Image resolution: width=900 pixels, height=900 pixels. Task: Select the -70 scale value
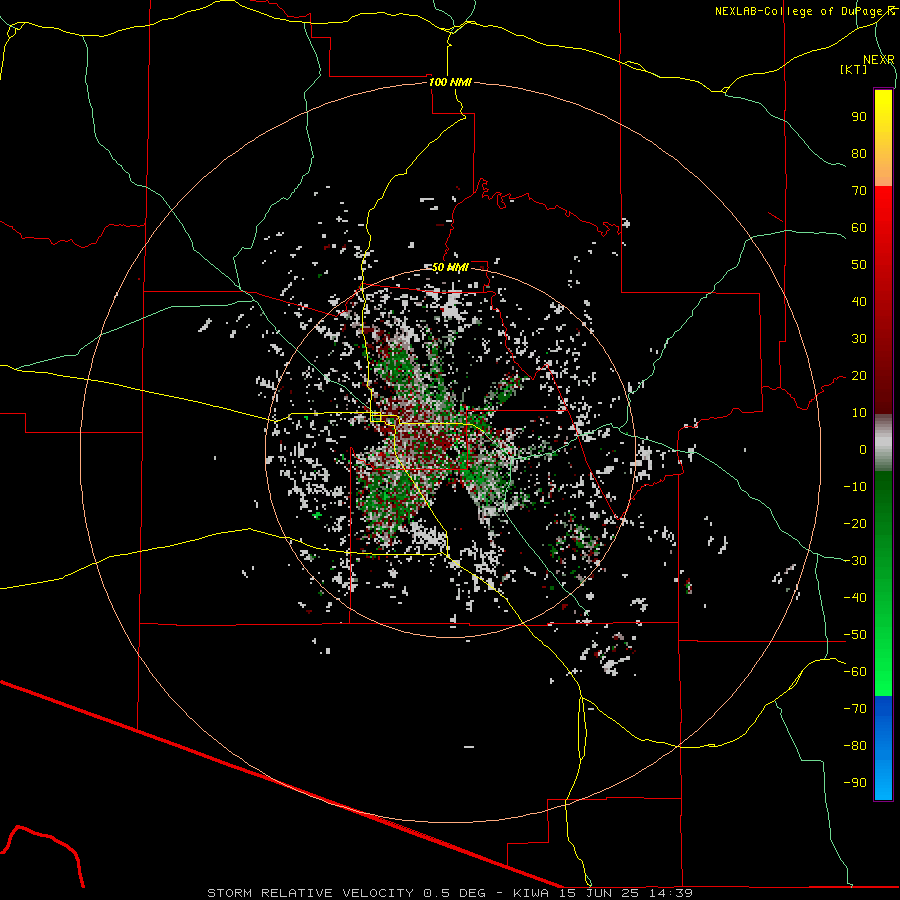click(x=855, y=709)
